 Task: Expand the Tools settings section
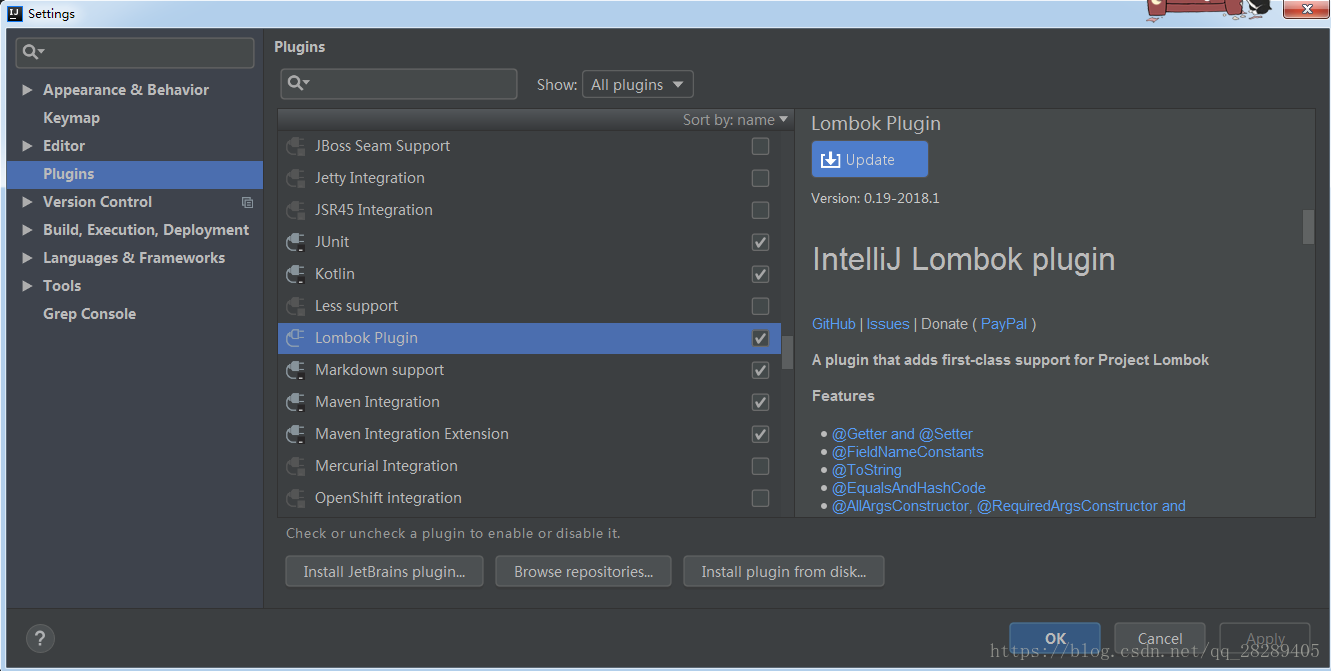pyautogui.click(x=27, y=286)
